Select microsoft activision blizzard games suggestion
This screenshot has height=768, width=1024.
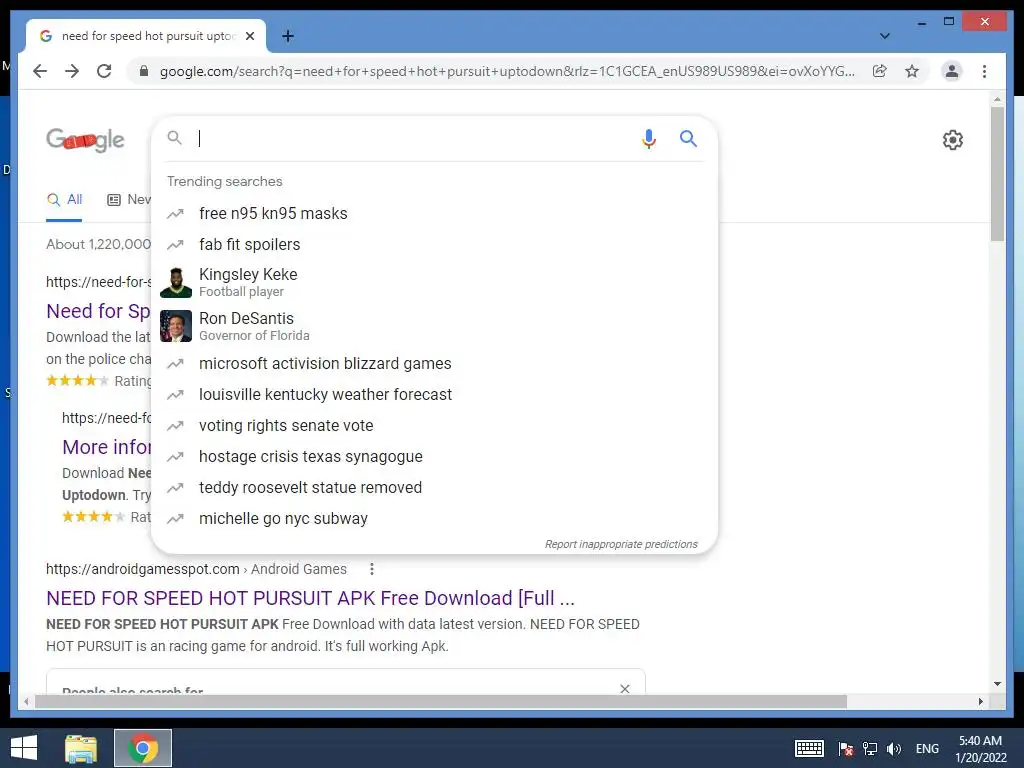coord(434,364)
